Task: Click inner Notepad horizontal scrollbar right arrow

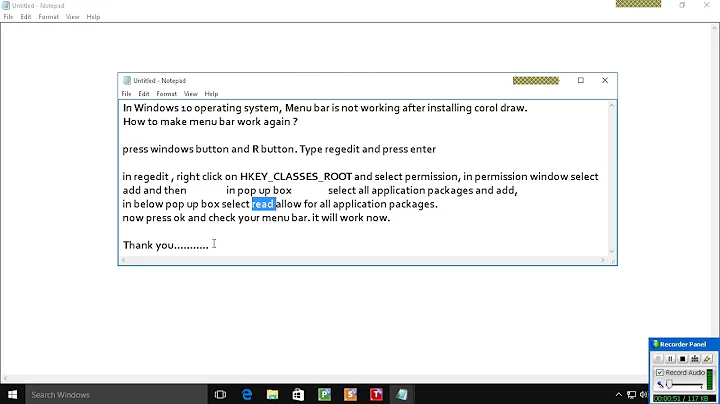Action: (602, 260)
